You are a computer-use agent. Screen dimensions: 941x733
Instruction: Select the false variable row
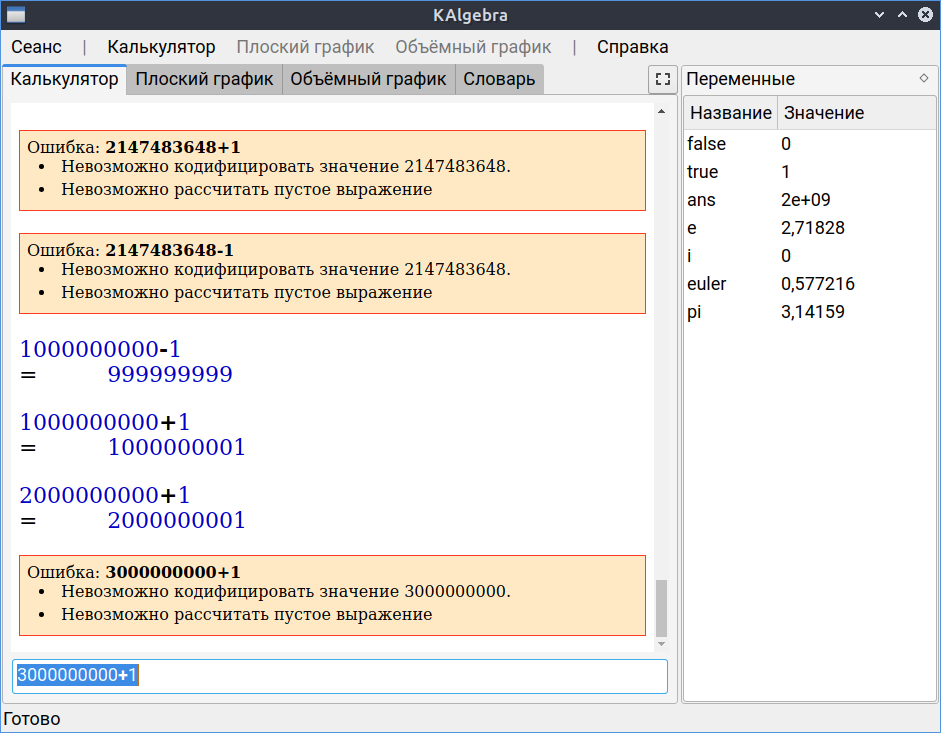[x=810, y=144]
